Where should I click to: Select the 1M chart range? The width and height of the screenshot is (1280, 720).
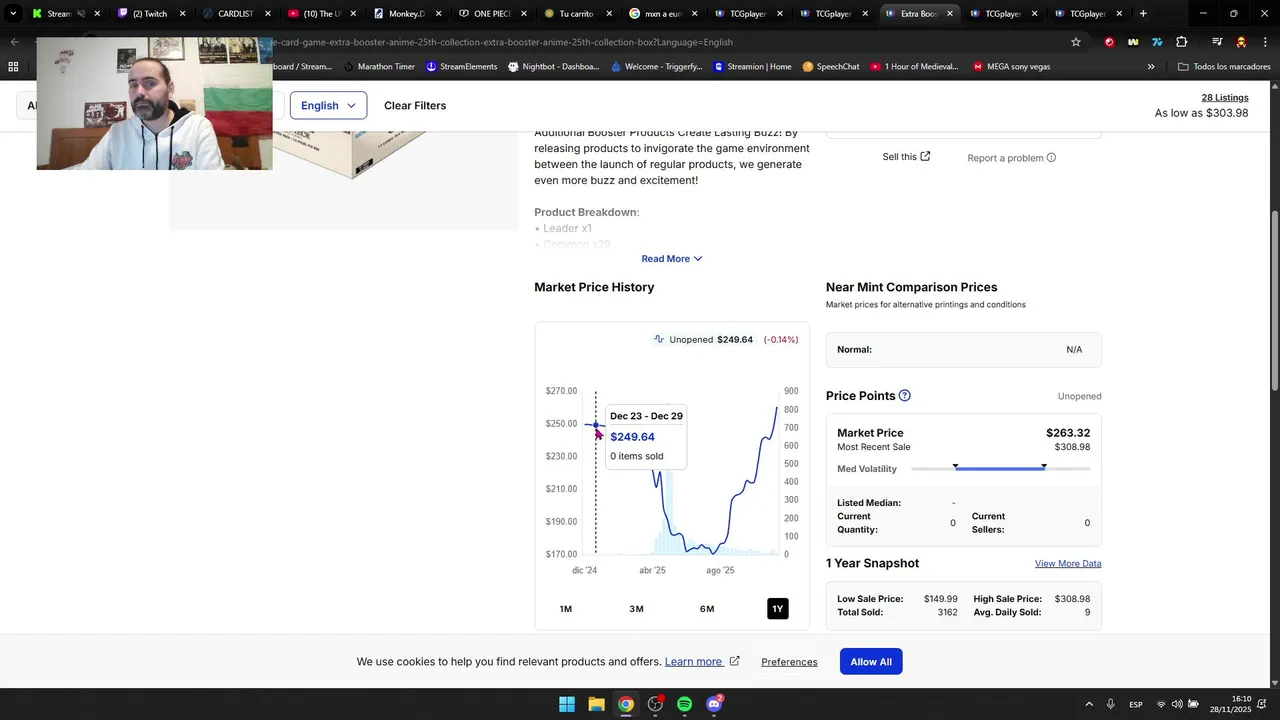[x=566, y=609]
